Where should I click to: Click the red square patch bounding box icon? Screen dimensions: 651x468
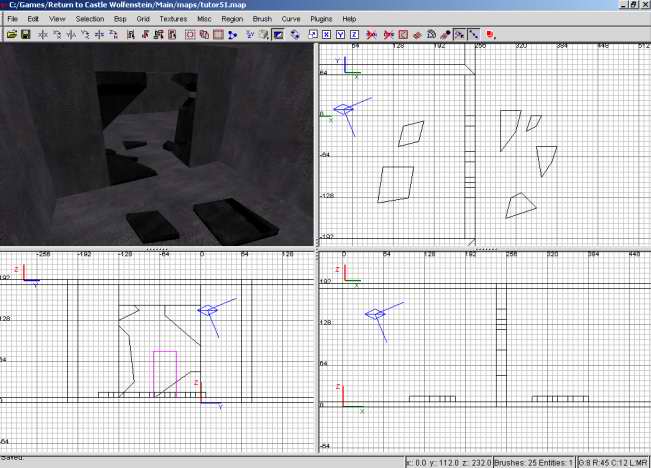pyautogui.click(x=403, y=34)
